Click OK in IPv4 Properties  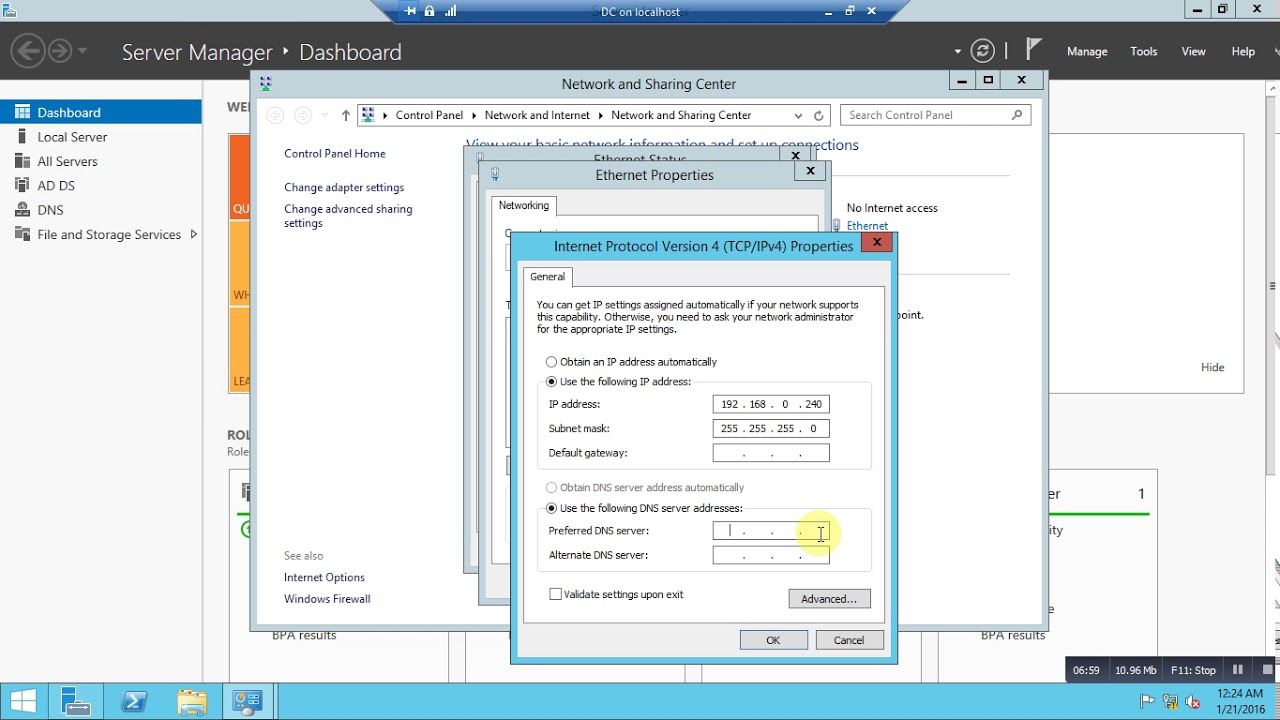[773, 640]
